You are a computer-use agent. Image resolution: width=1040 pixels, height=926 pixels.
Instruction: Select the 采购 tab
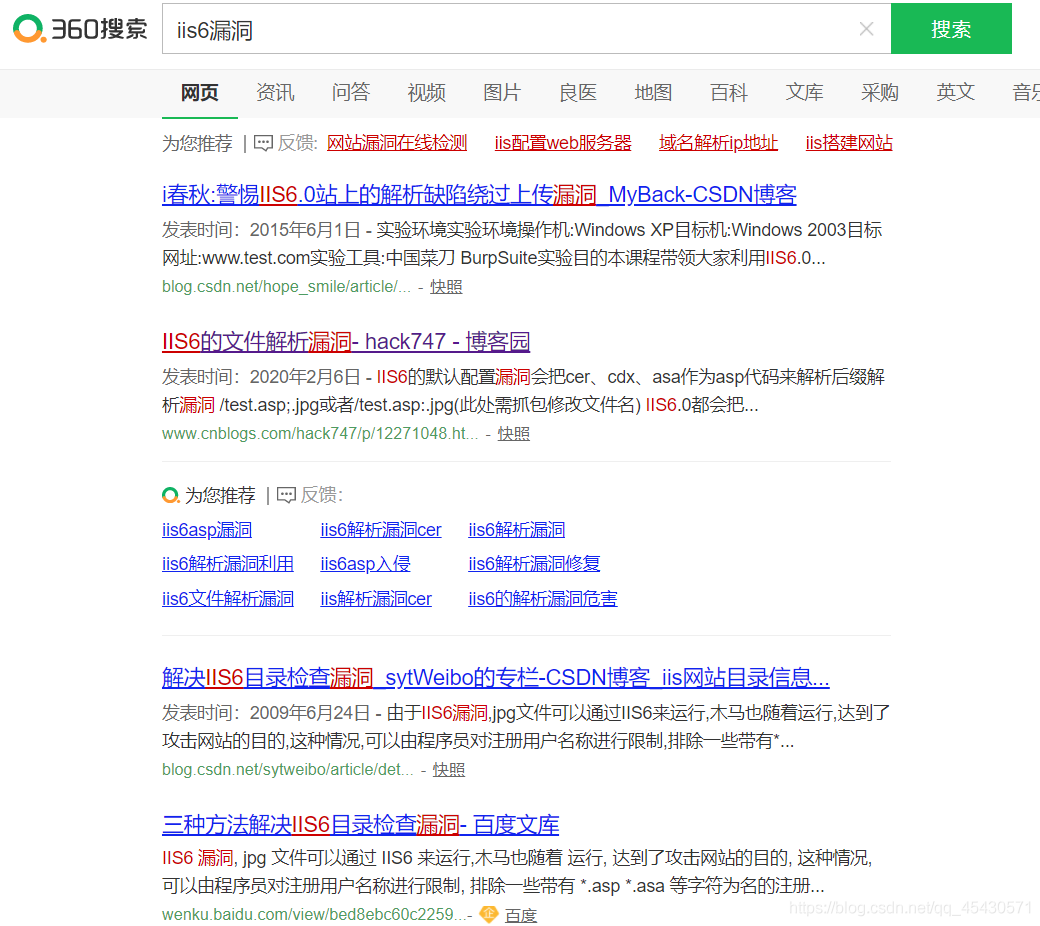click(880, 92)
